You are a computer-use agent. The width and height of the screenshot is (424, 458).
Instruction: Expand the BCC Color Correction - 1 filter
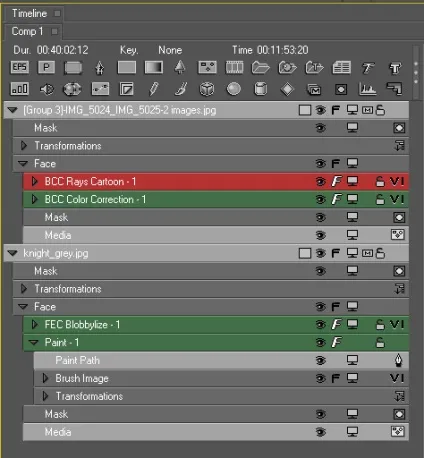click(34, 199)
